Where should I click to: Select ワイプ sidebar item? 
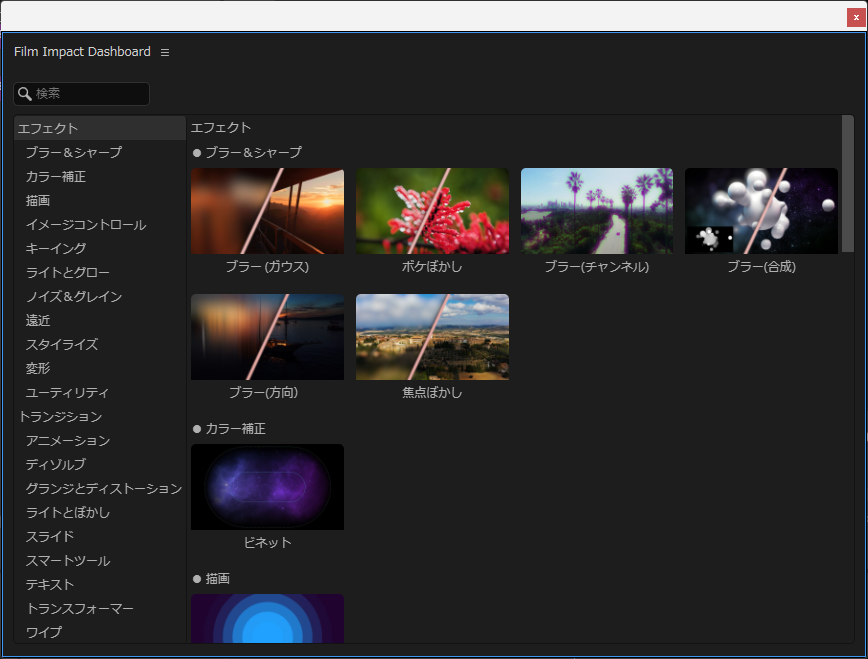[x=44, y=632]
